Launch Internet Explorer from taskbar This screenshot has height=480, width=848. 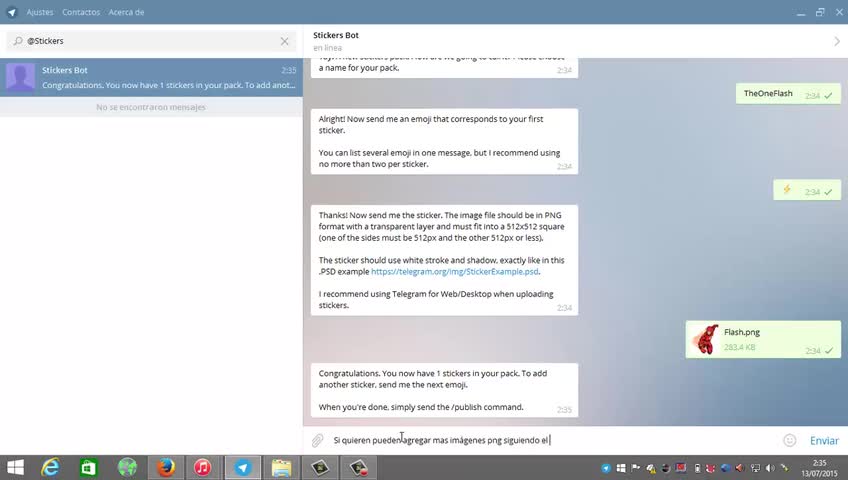pyautogui.click(x=51, y=468)
